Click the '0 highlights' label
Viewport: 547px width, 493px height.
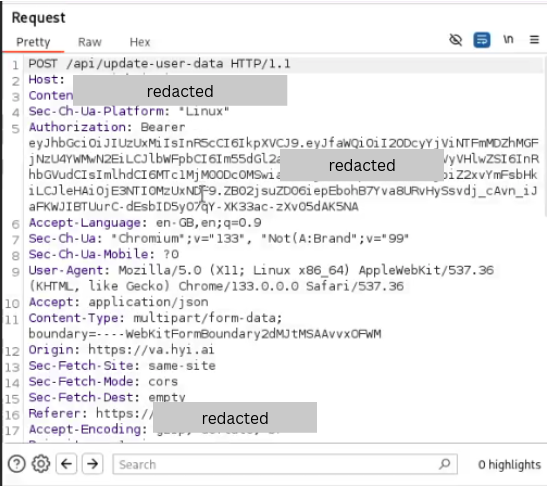pos(509,465)
